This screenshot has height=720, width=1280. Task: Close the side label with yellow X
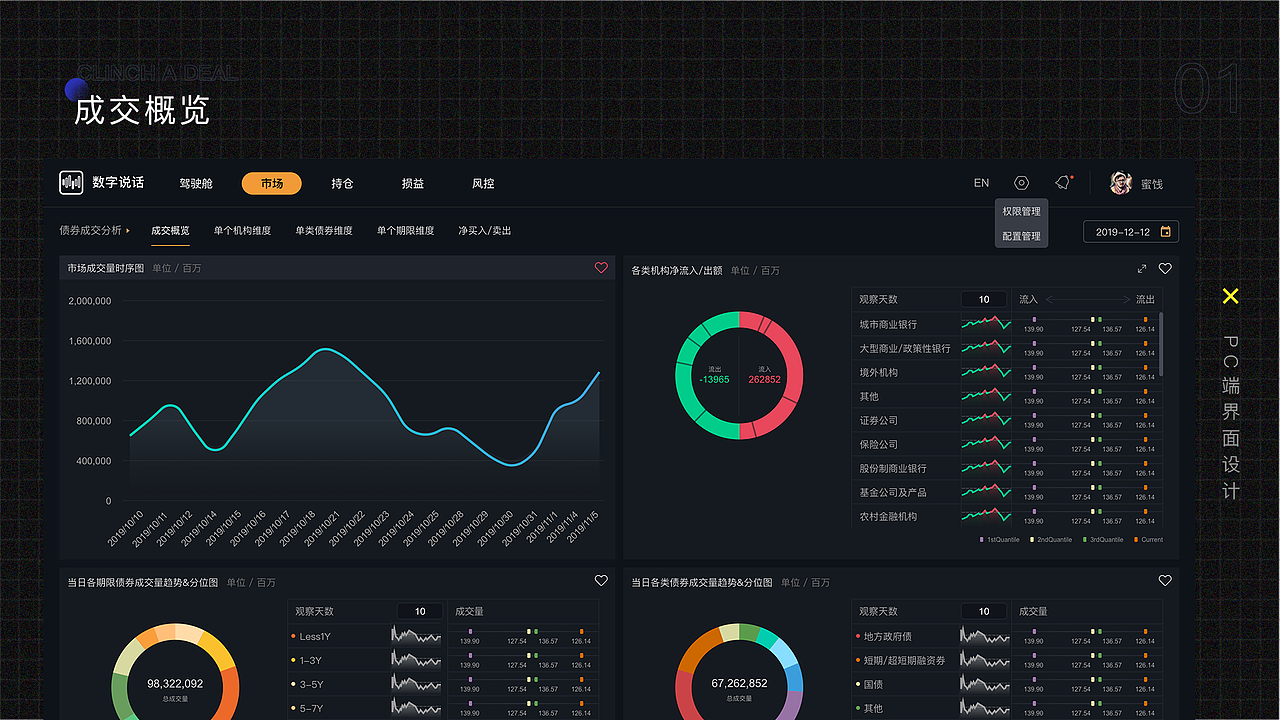(x=1231, y=296)
